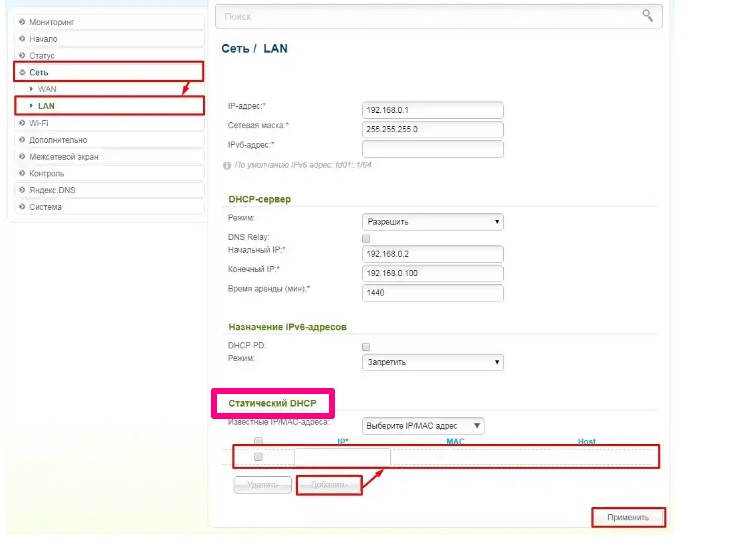Image resolution: width=741 pixels, height=548 pixels.
Task: Open the IPv6 Режим dropdown showing Запретить
Action: point(432,362)
